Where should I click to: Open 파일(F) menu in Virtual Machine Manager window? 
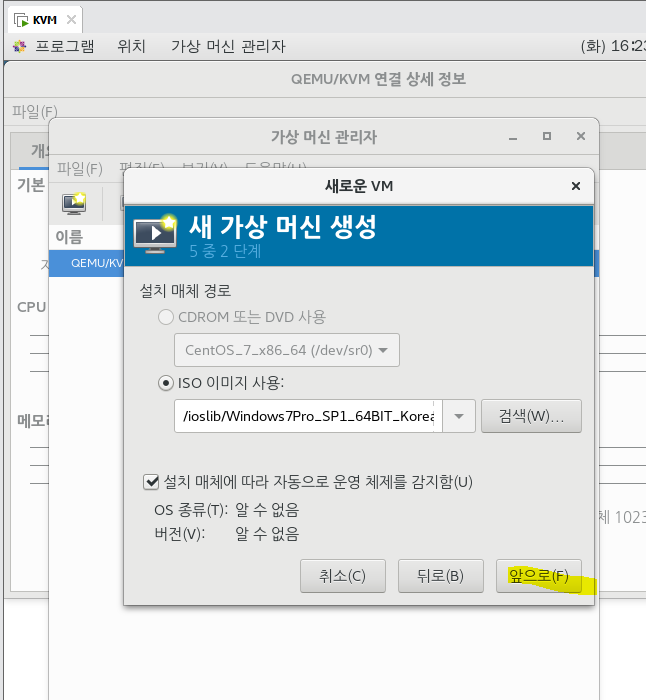coord(79,169)
